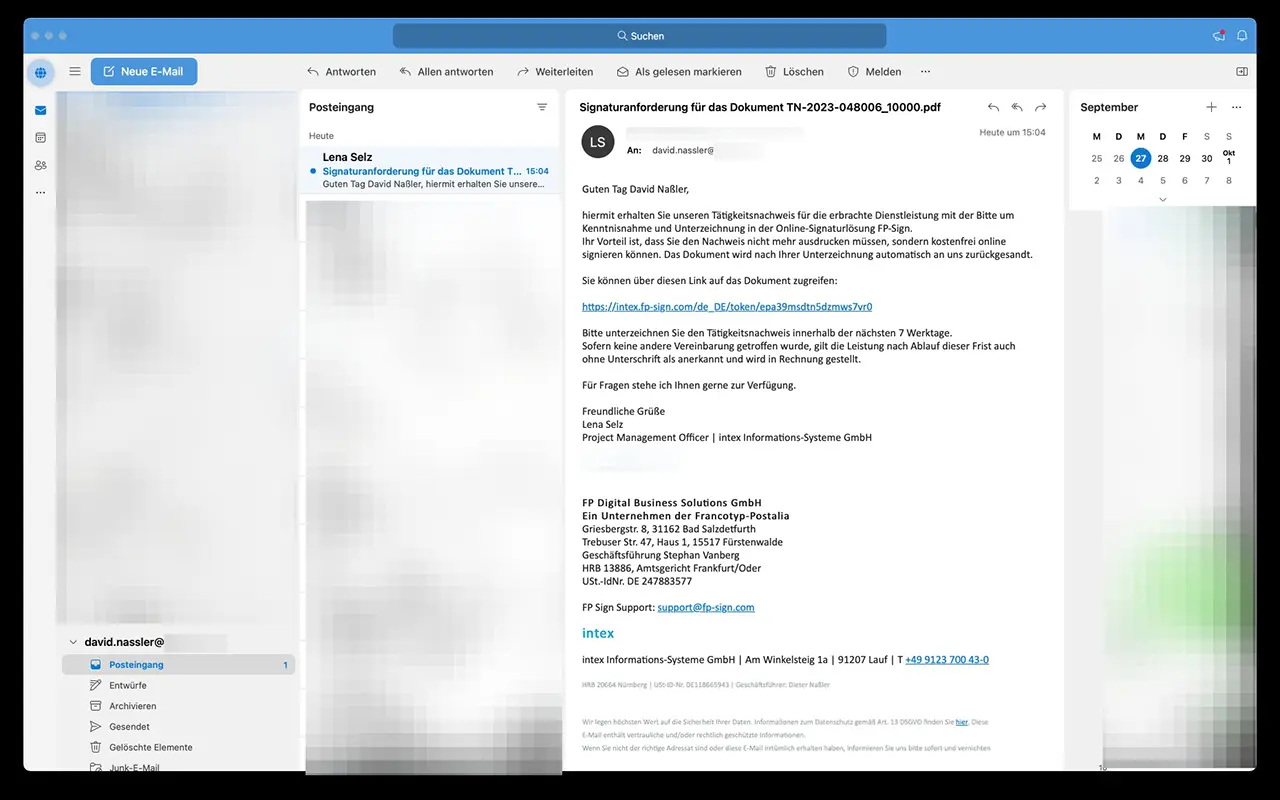1280x800 pixels.
Task: Click the forward arrow in message header
Action: [x=1040, y=107]
